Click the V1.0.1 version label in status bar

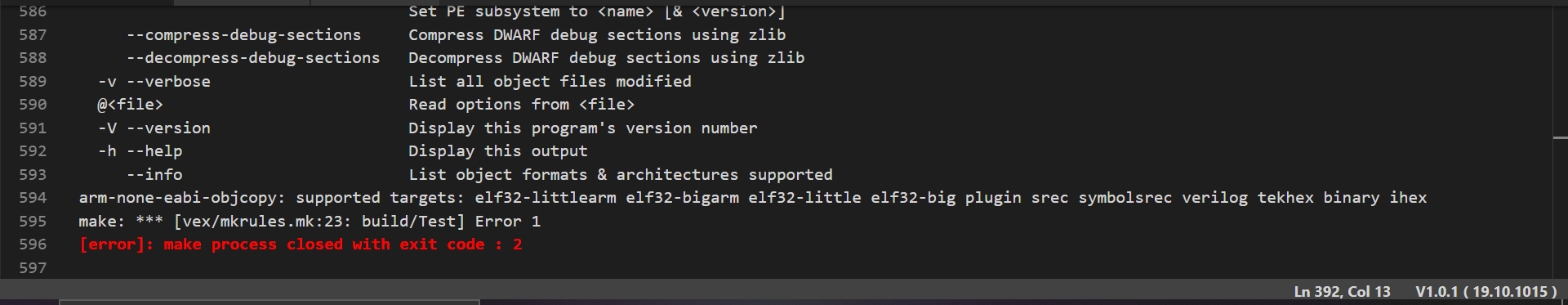[x=1486, y=292]
